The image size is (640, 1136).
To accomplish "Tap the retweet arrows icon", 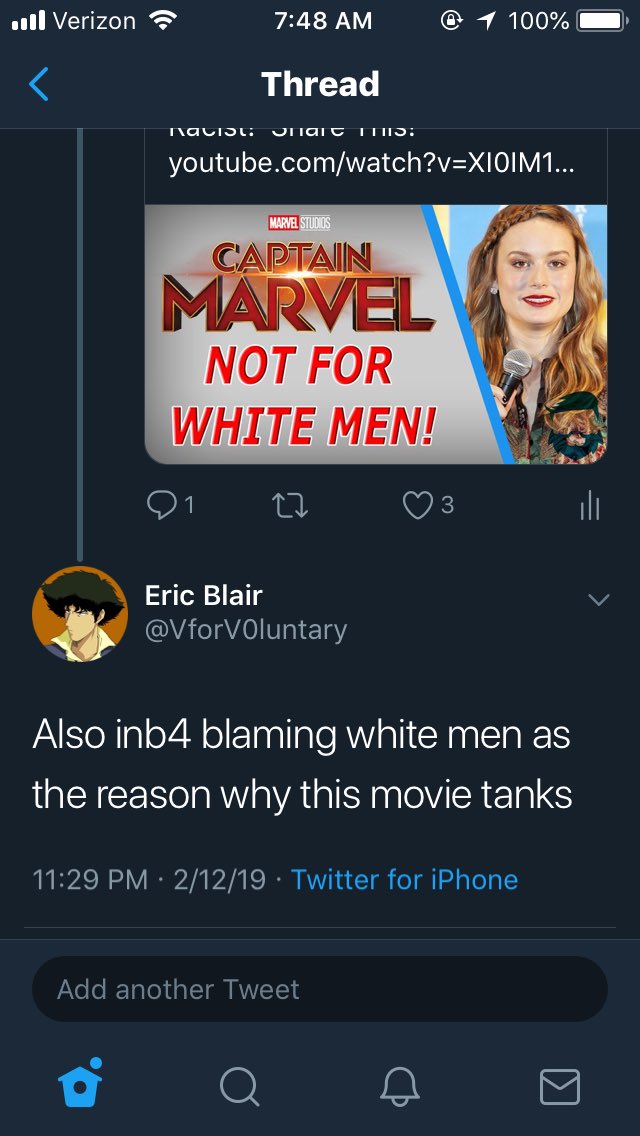I will [291, 506].
